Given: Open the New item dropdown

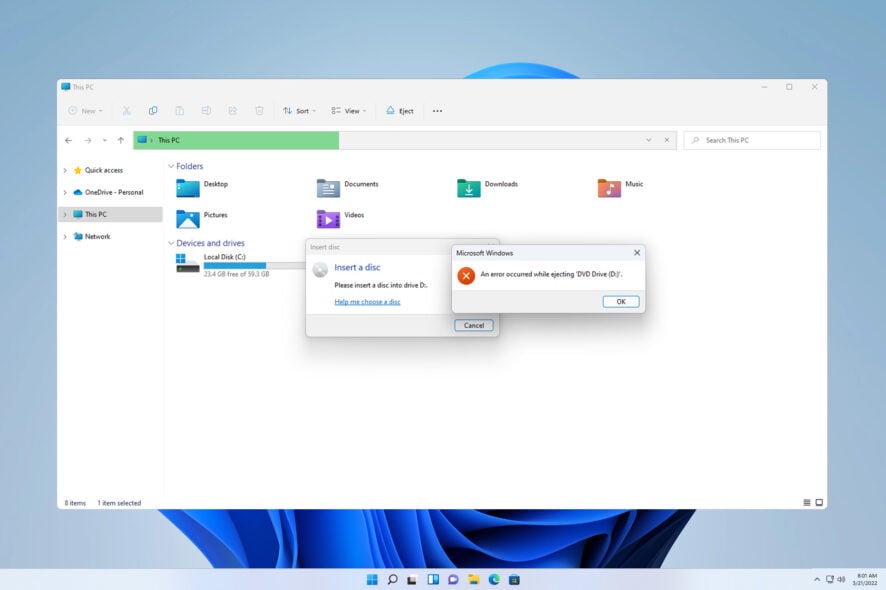Looking at the screenshot, I should pyautogui.click(x=85, y=111).
